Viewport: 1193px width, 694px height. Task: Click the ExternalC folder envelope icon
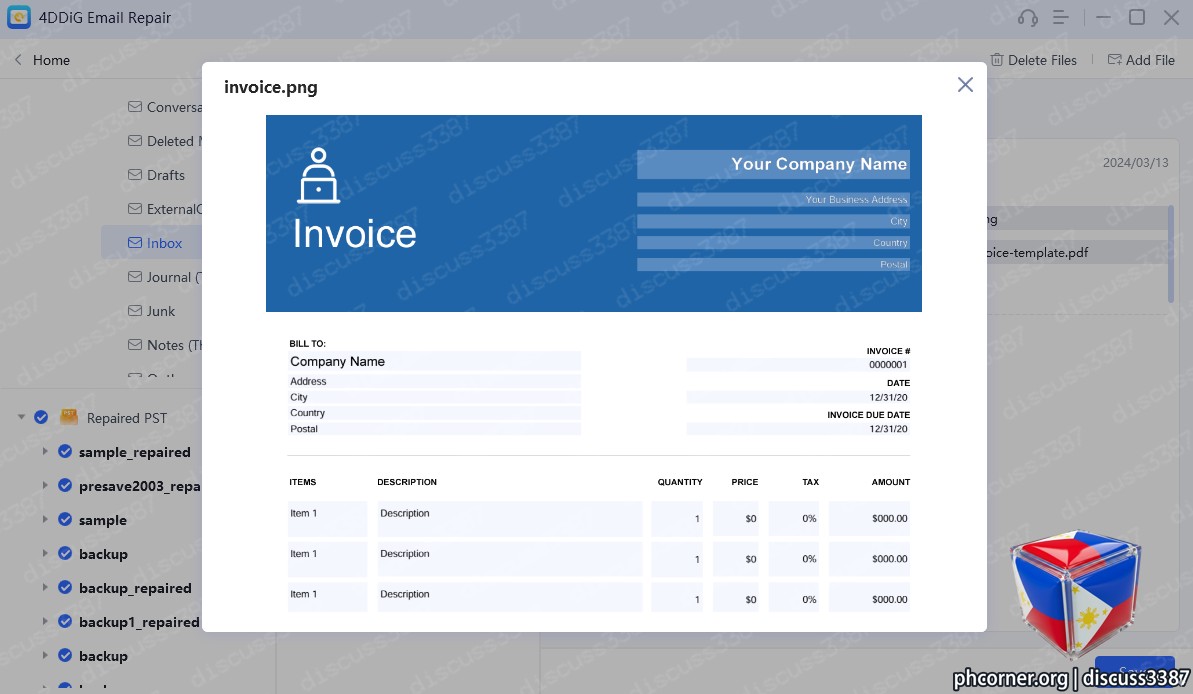(135, 209)
